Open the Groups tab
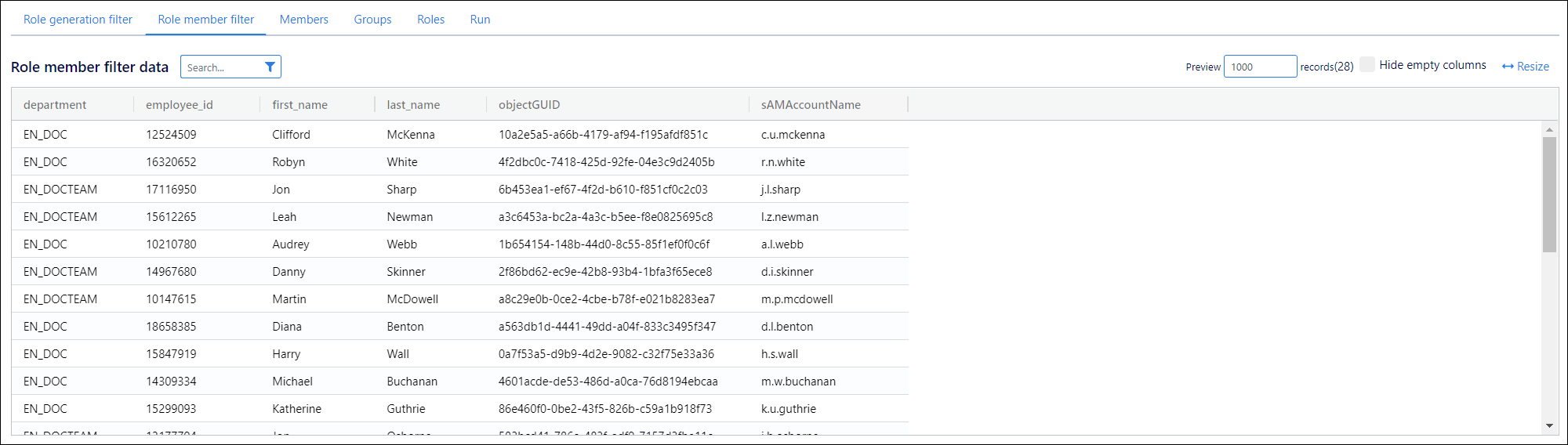 [x=372, y=20]
